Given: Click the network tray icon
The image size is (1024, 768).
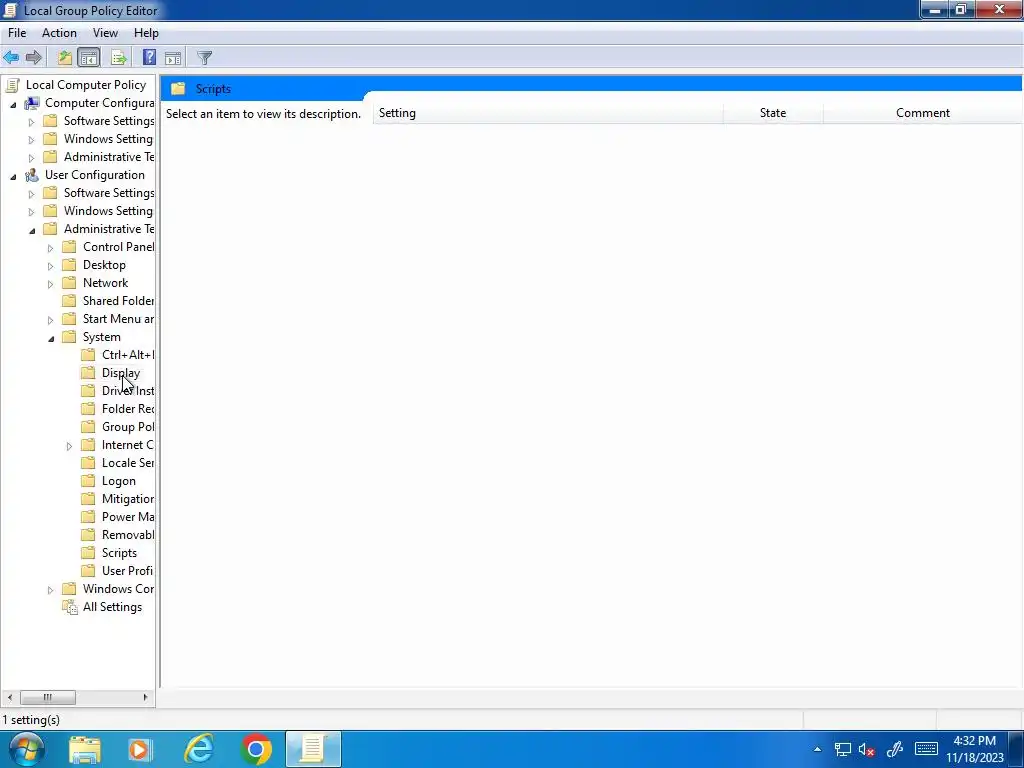Looking at the screenshot, I should [842, 750].
